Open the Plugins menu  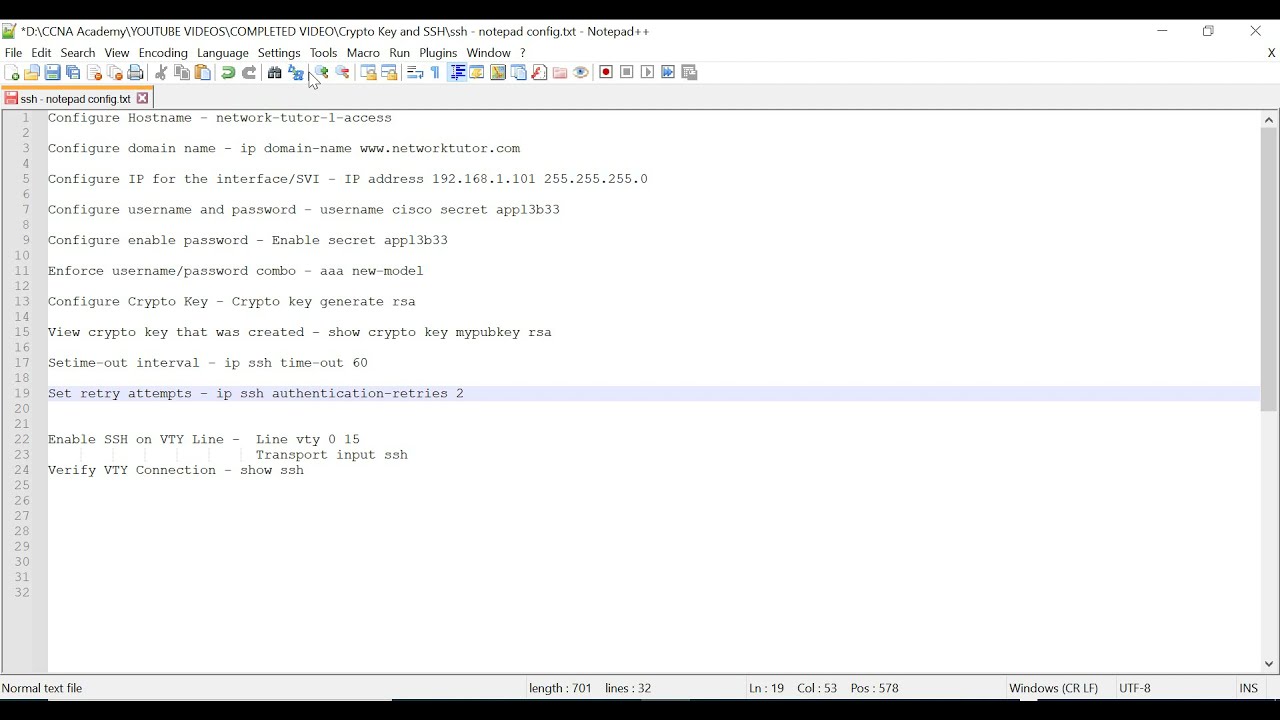pos(438,52)
